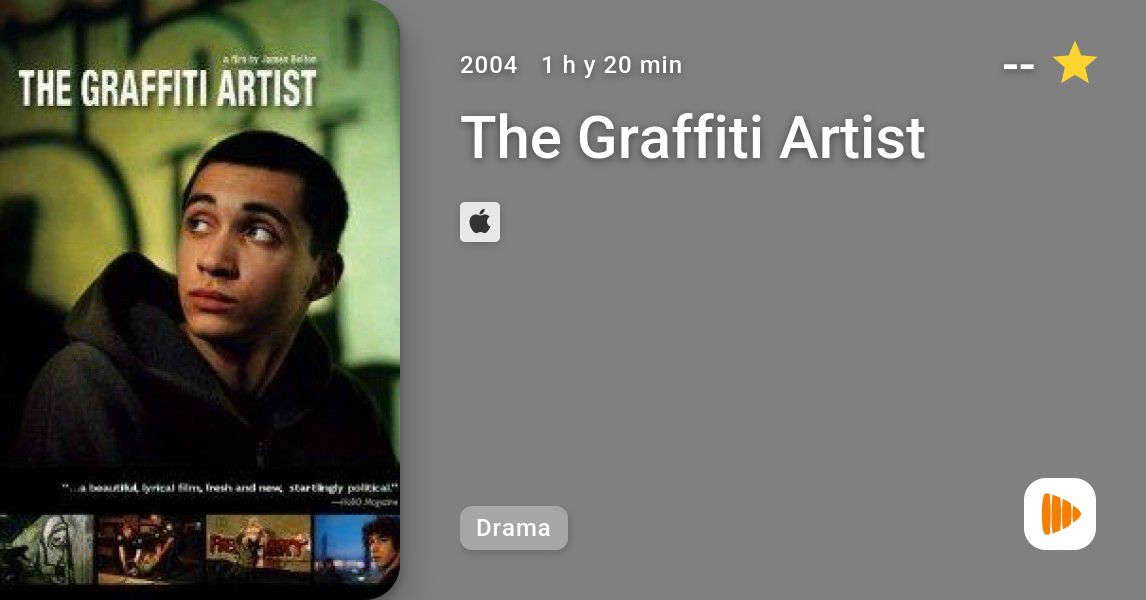Open the orange play app logo

tap(1060, 514)
